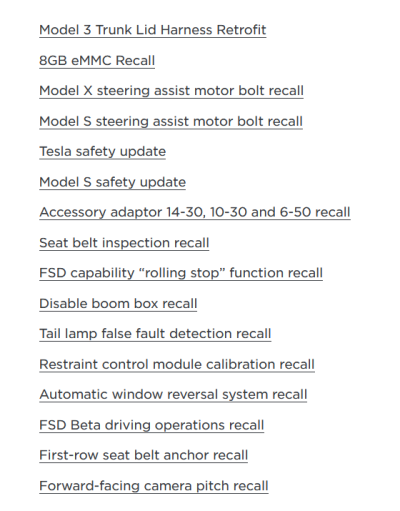Open Accessory adaptor 14-30, 10-30 and 6-50 recall
The height and width of the screenshot is (511, 400).
[195, 212]
